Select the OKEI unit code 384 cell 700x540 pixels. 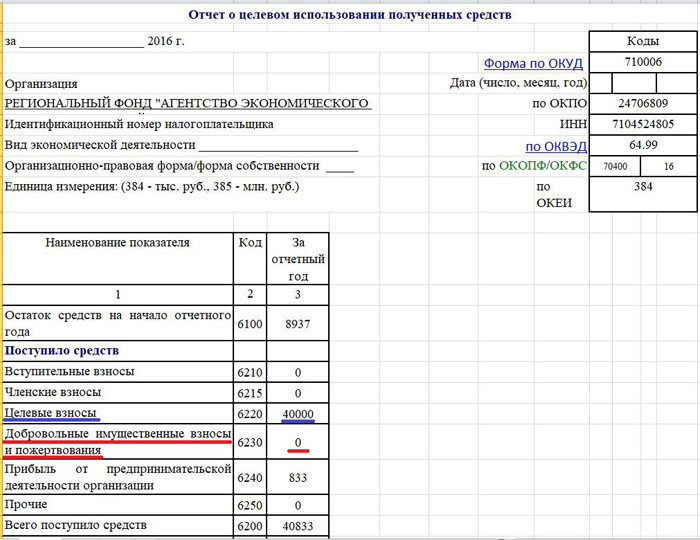click(x=643, y=187)
